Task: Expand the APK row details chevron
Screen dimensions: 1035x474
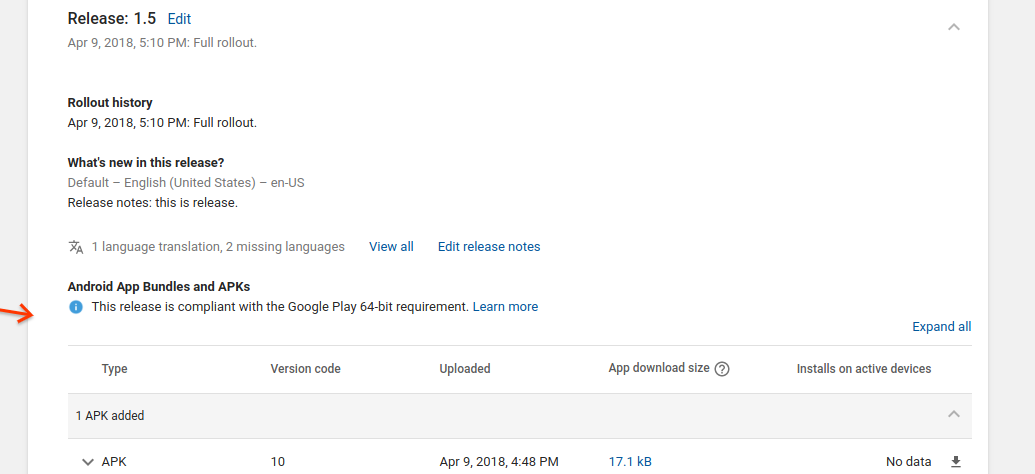Action: (86, 462)
